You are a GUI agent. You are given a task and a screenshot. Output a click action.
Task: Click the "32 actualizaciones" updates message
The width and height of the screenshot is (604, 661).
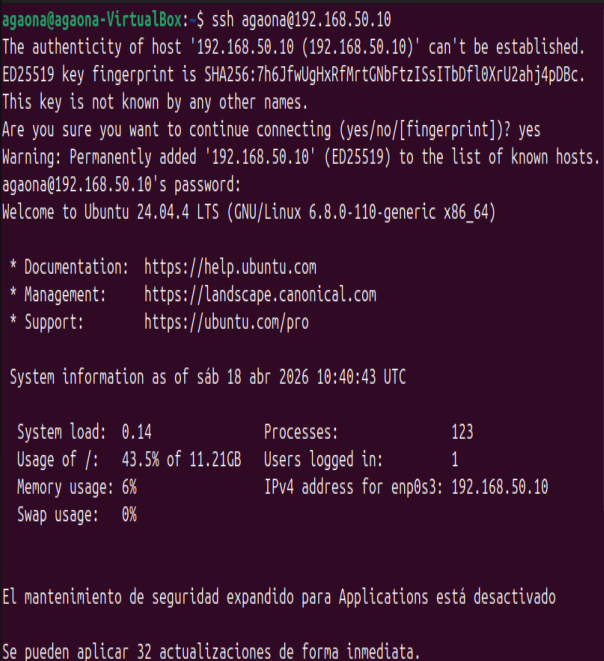click(x=210, y=652)
